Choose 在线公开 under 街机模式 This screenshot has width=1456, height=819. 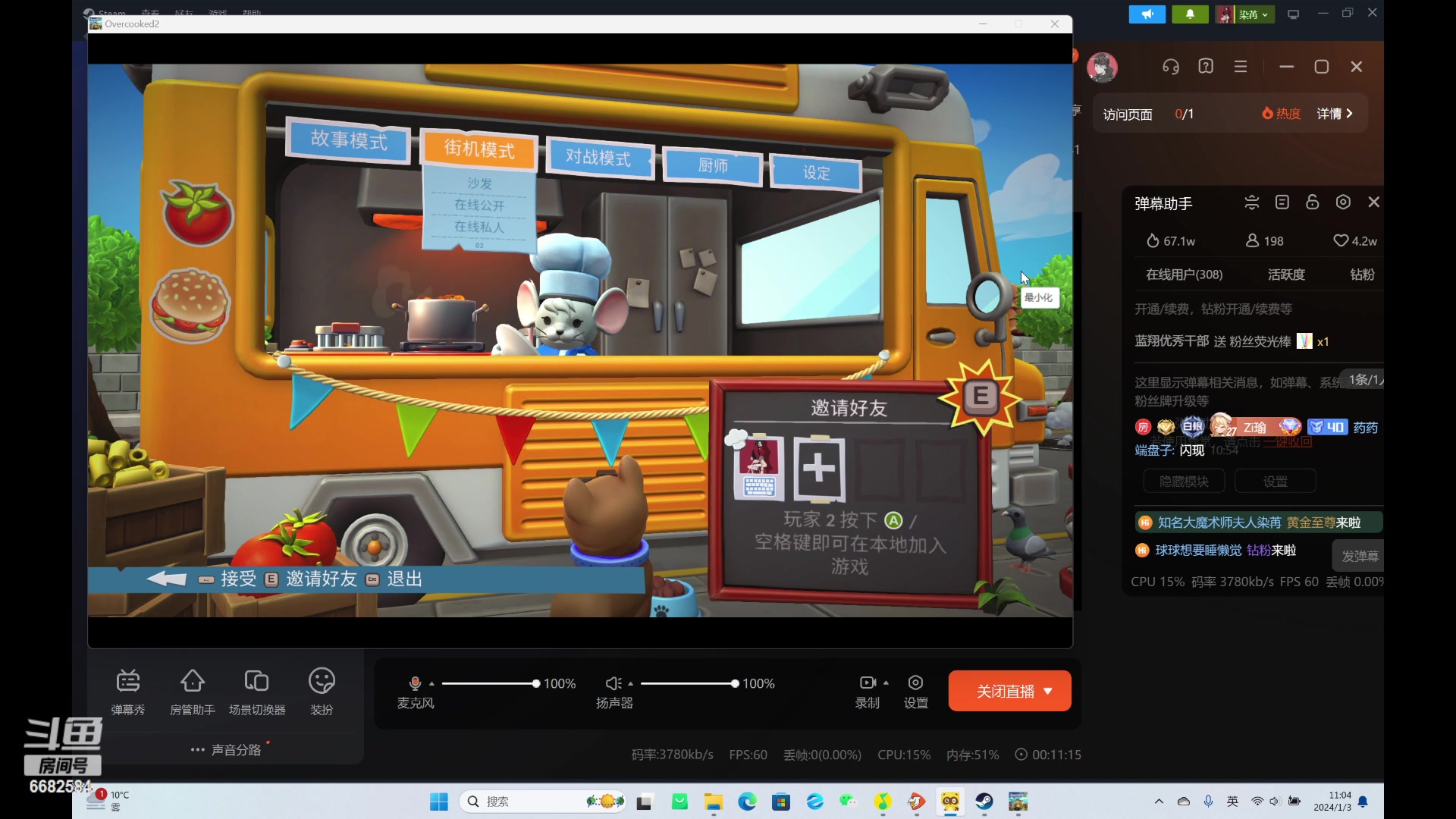click(479, 205)
